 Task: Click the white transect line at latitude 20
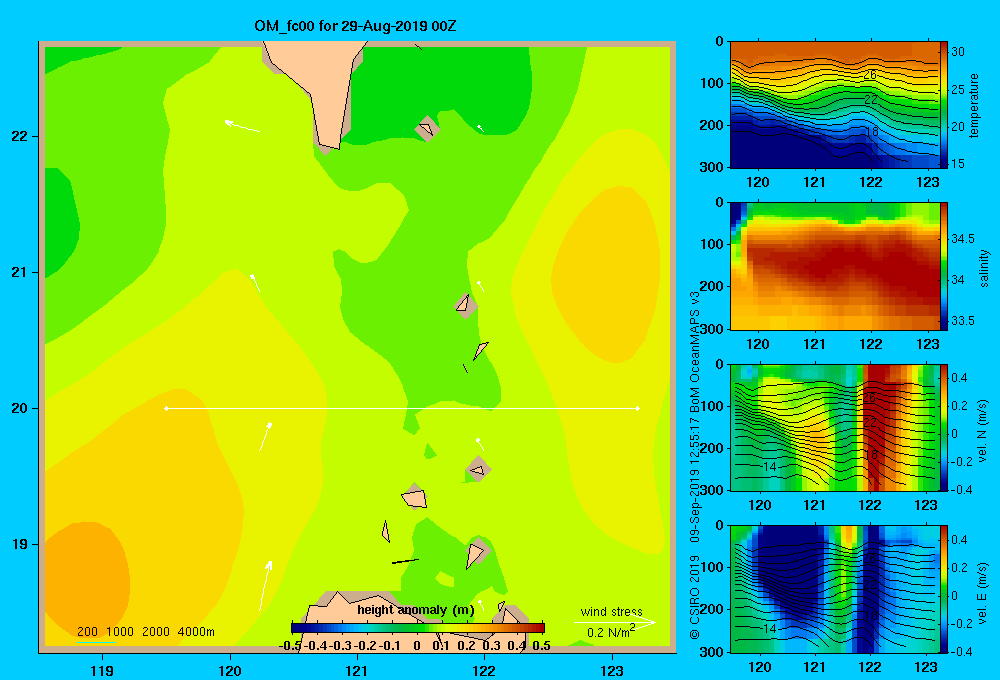[402, 408]
